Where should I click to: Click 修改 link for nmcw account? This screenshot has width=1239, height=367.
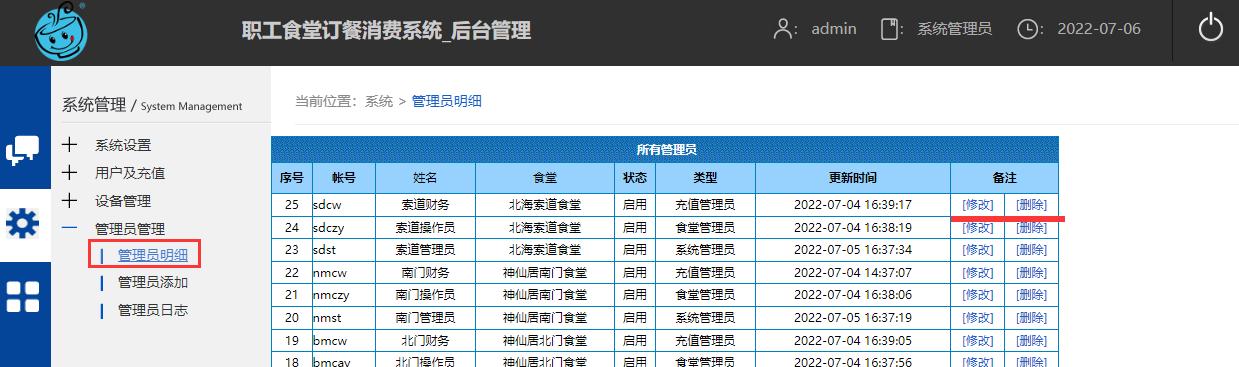point(978,272)
